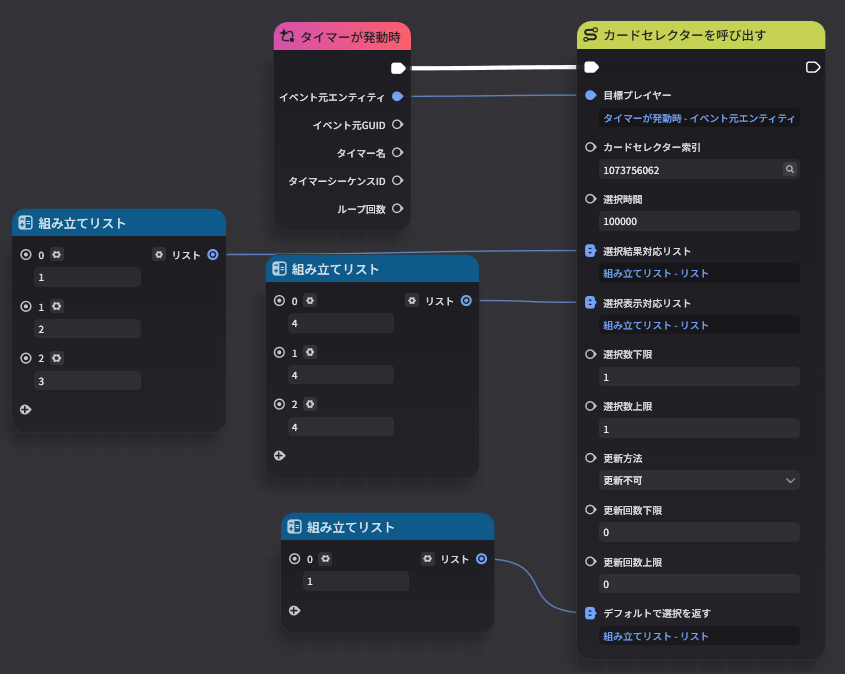845x674 pixels.
Task: Click the link field under デフォルトで選択を返す
Action: (x=699, y=636)
